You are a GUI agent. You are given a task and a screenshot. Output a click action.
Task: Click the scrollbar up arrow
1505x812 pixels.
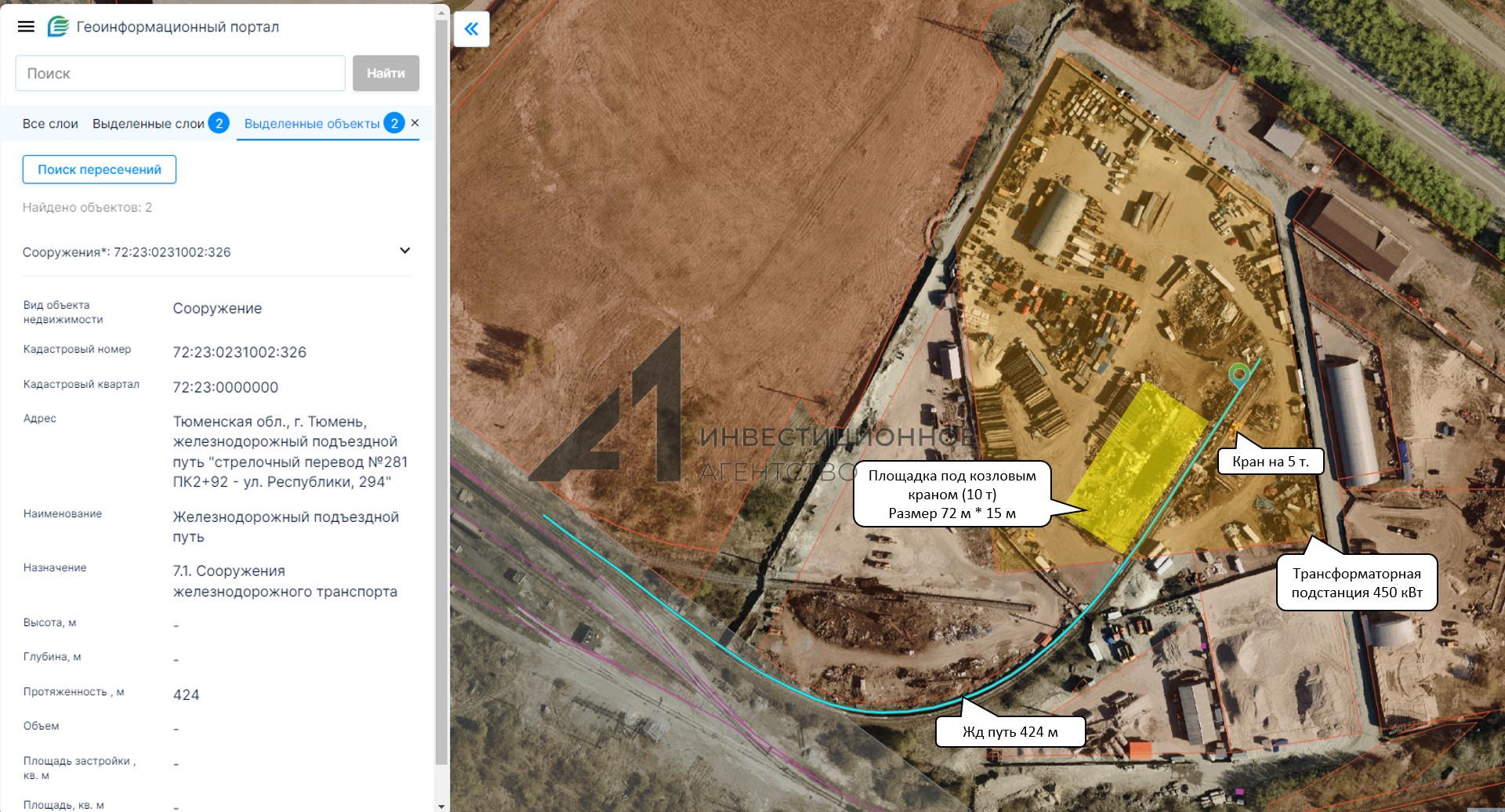[x=441, y=13]
